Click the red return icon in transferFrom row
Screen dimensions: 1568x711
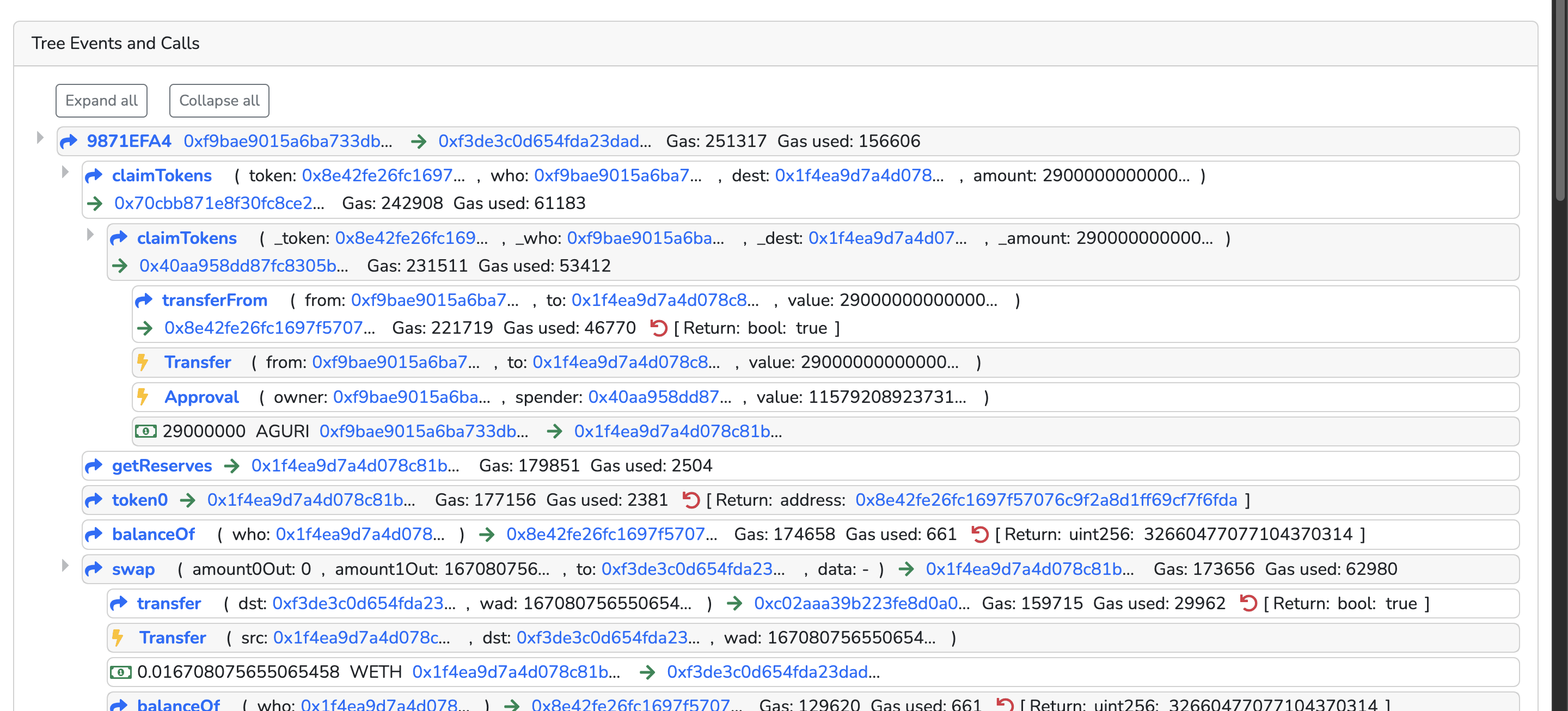659,328
